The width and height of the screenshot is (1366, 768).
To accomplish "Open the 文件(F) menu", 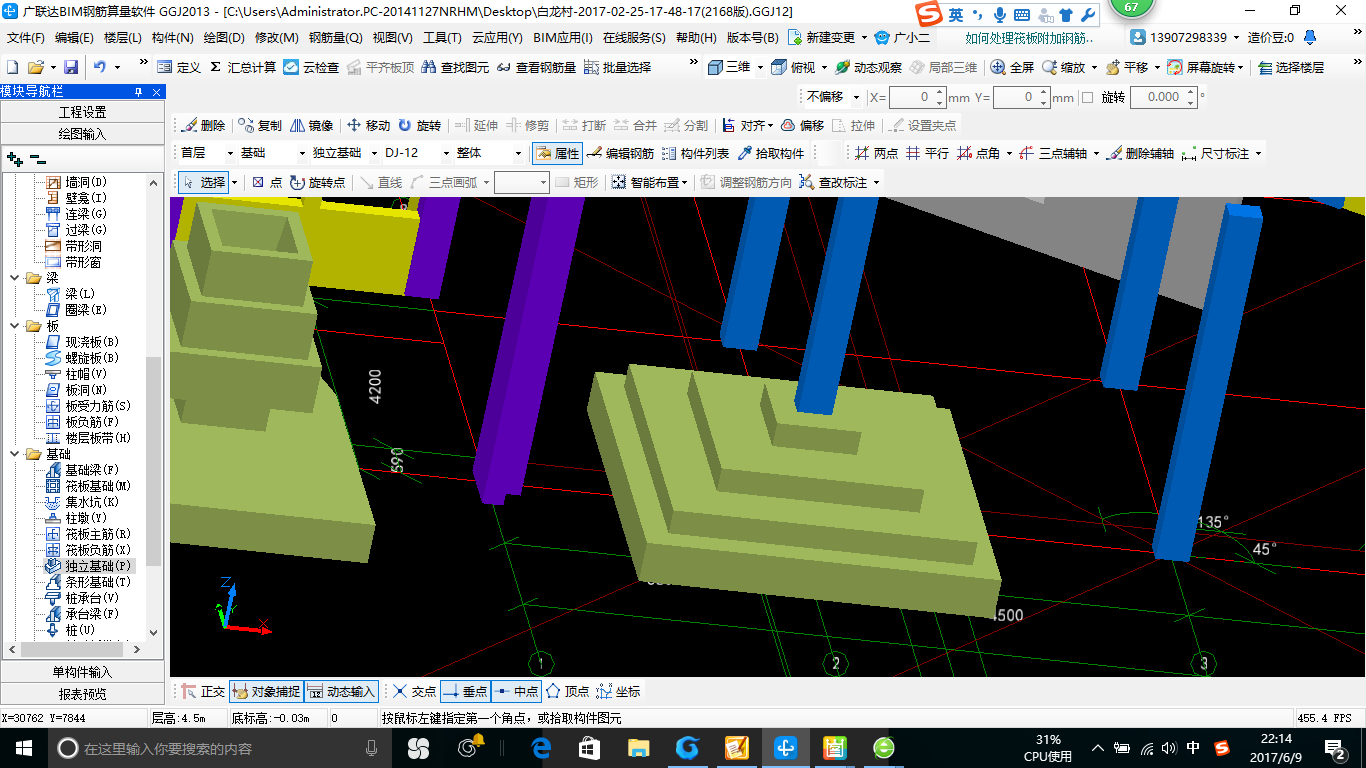I will pyautogui.click(x=26, y=38).
